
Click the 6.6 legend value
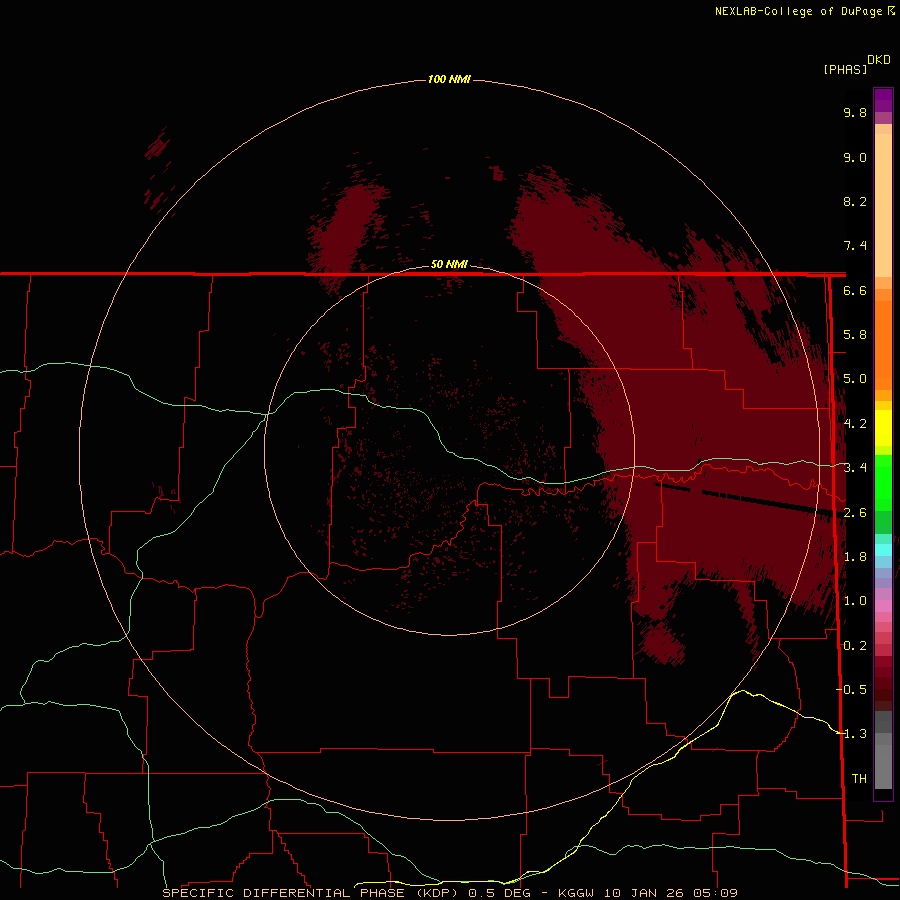855,290
